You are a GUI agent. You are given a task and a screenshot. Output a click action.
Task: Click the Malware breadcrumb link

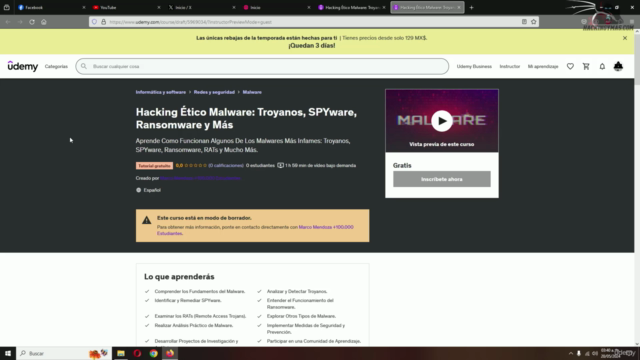(252, 92)
